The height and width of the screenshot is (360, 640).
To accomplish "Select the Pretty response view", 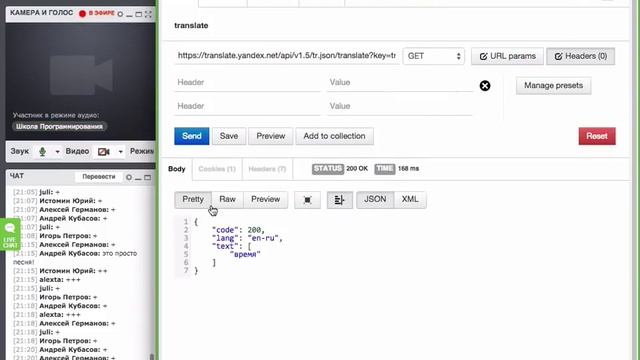I will 193,200.
